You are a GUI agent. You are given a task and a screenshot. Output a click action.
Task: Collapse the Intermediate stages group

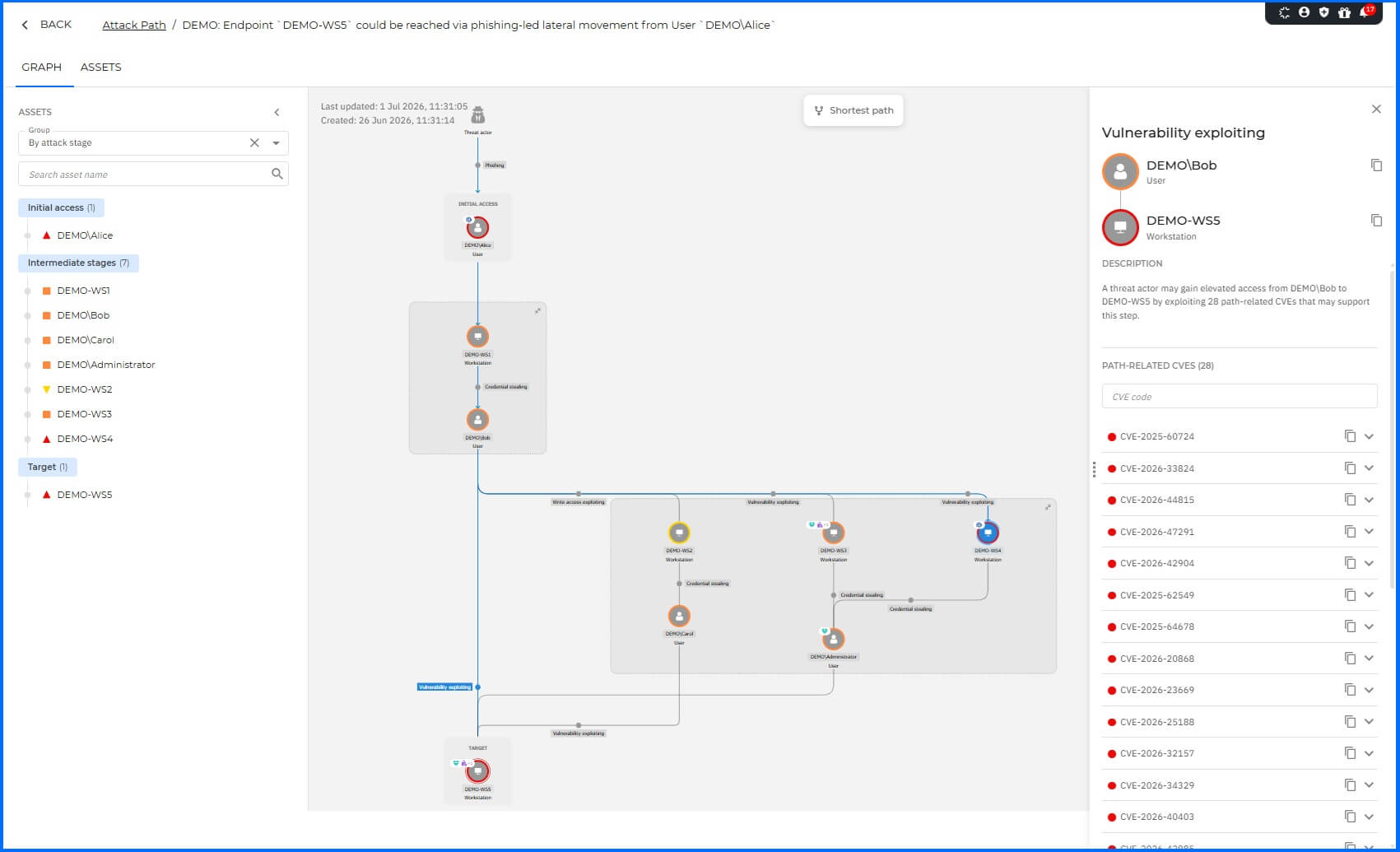point(78,263)
